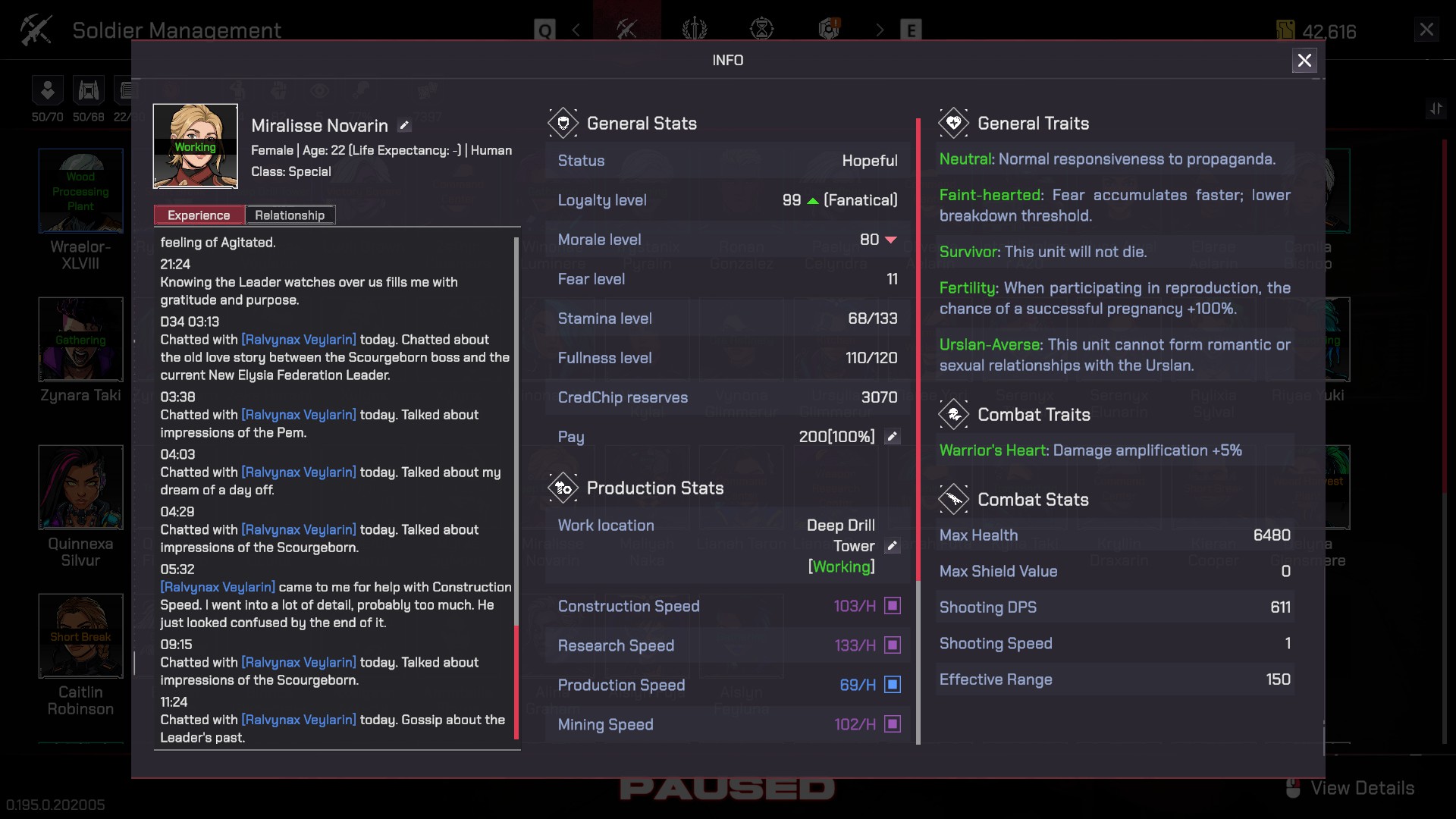Click the General Stats section icon
This screenshot has height=819, width=1456.
tap(563, 124)
